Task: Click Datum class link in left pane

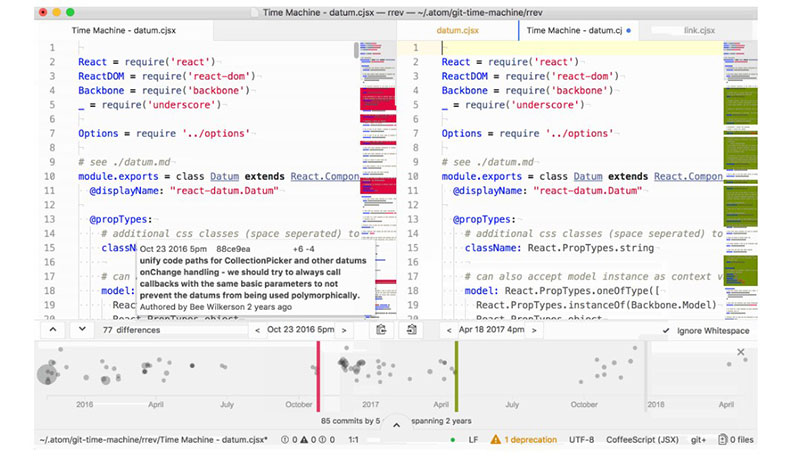Action: 224,176
